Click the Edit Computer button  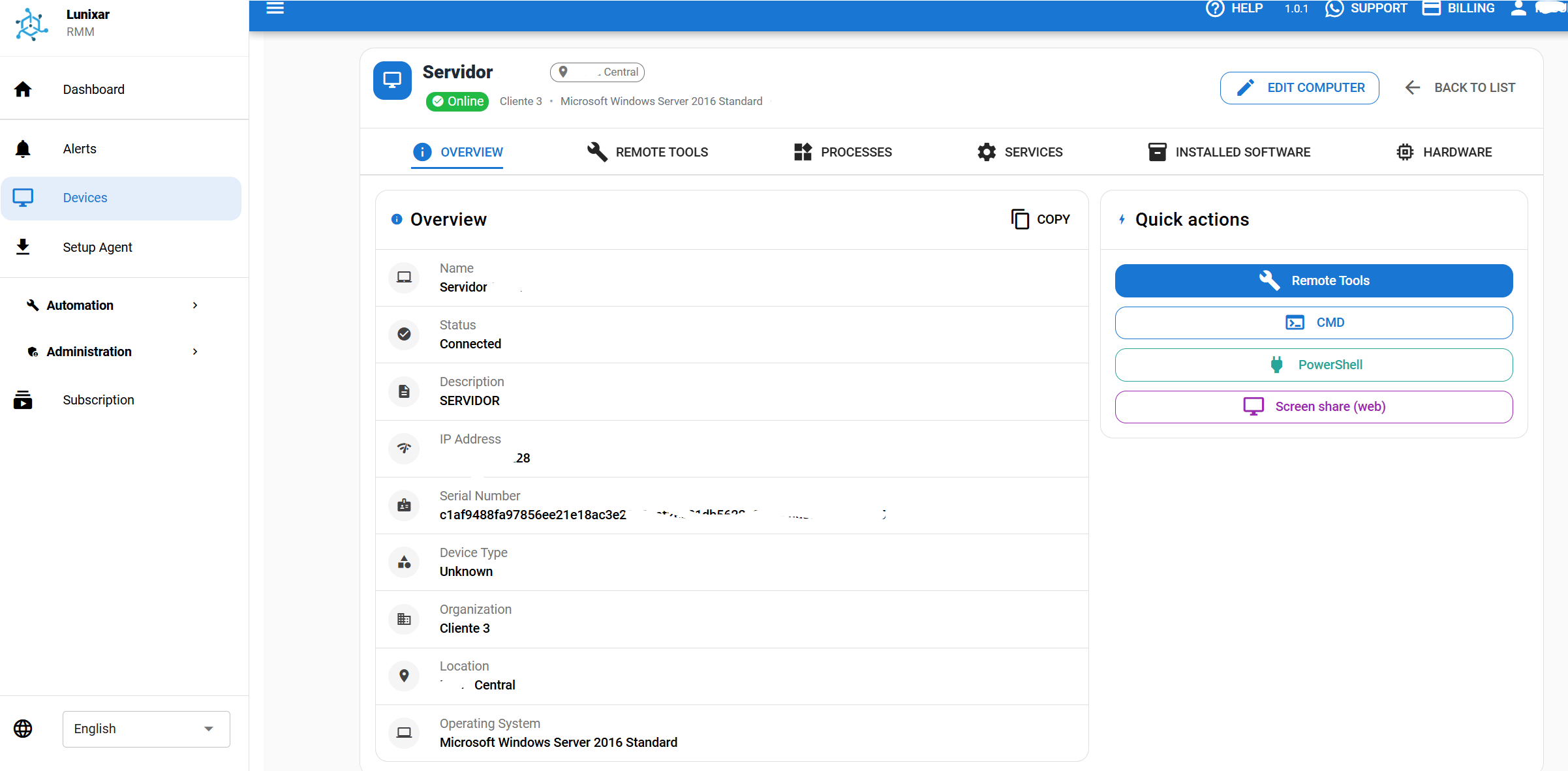click(x=1299, y=87)
